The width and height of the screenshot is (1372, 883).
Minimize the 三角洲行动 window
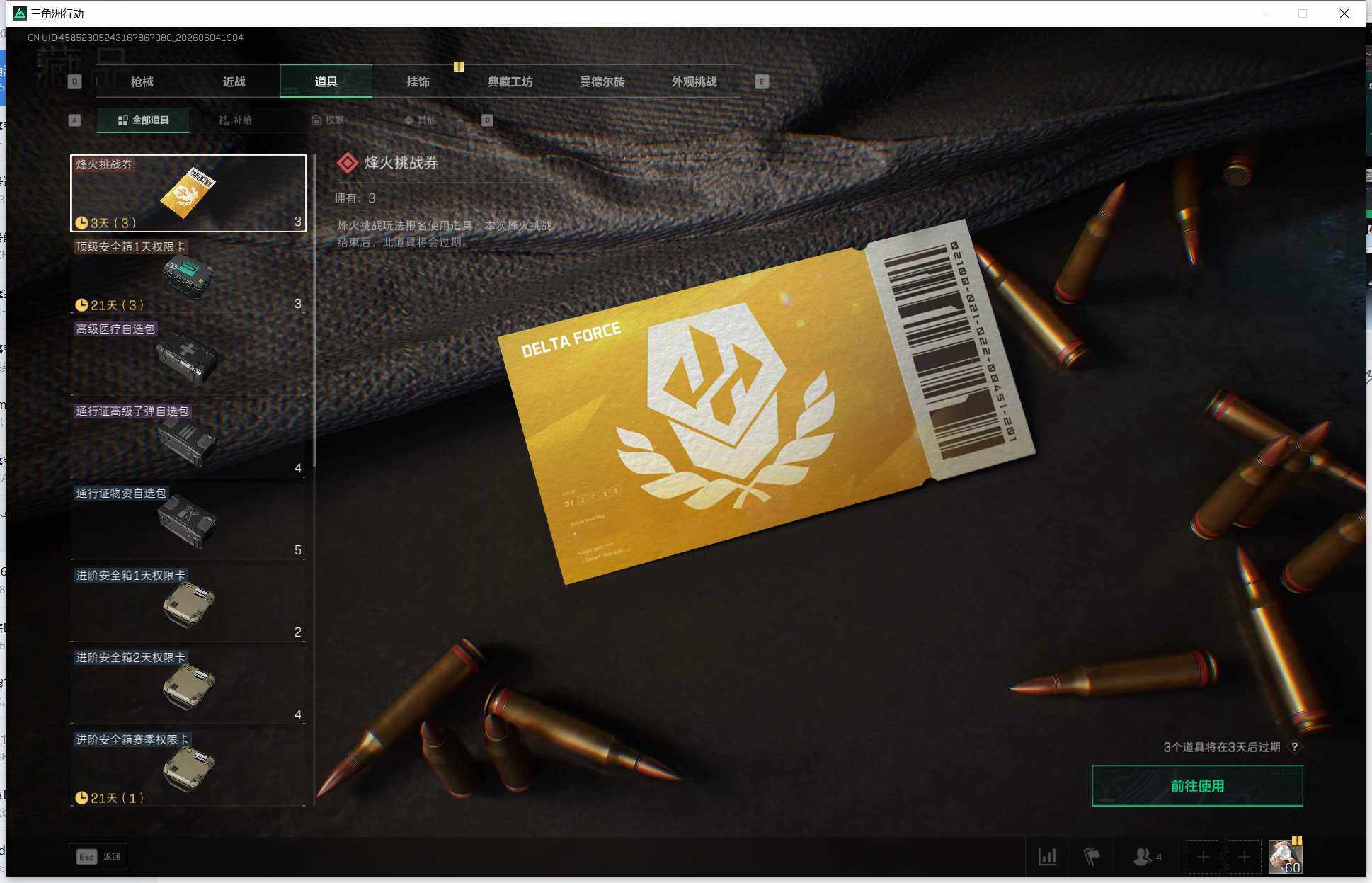1262,13
